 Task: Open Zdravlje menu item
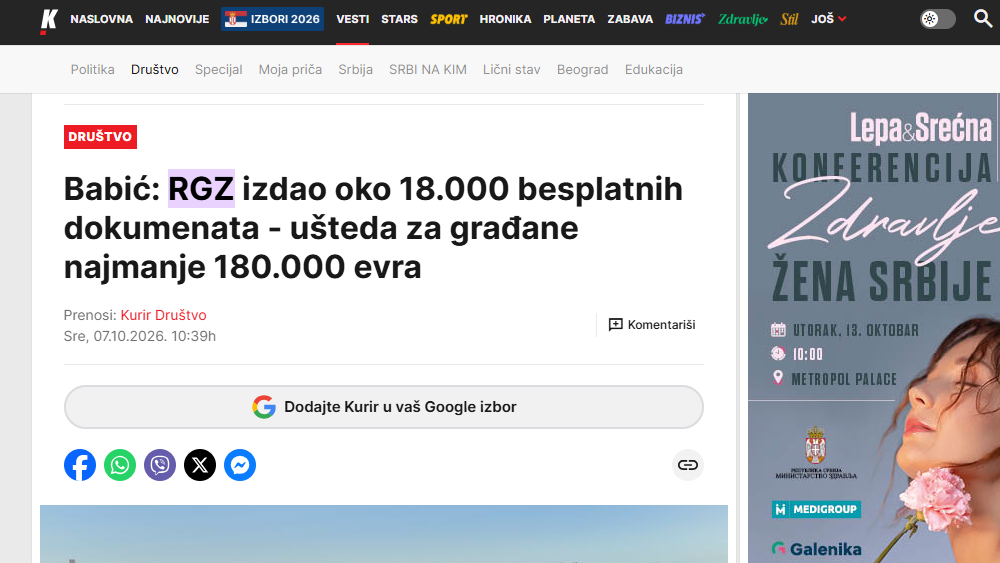coord(743,19)
